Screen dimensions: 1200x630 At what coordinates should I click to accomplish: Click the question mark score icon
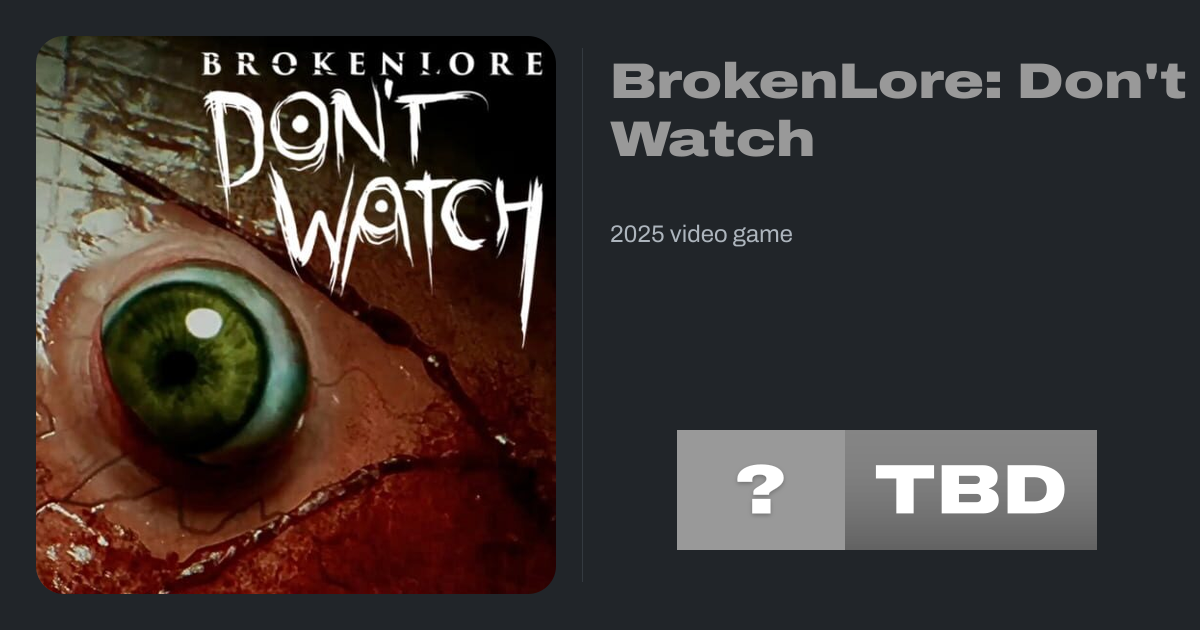761,490
